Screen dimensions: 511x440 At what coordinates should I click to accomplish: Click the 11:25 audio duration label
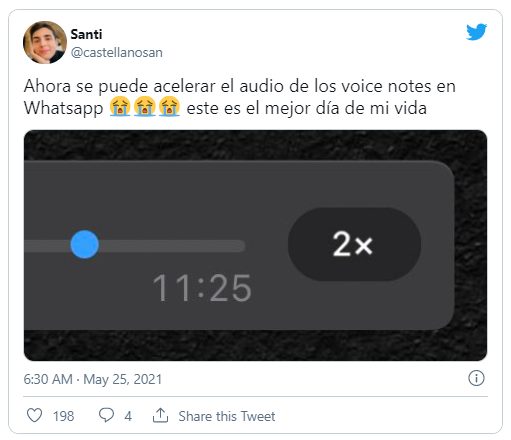tap(202, 288)
